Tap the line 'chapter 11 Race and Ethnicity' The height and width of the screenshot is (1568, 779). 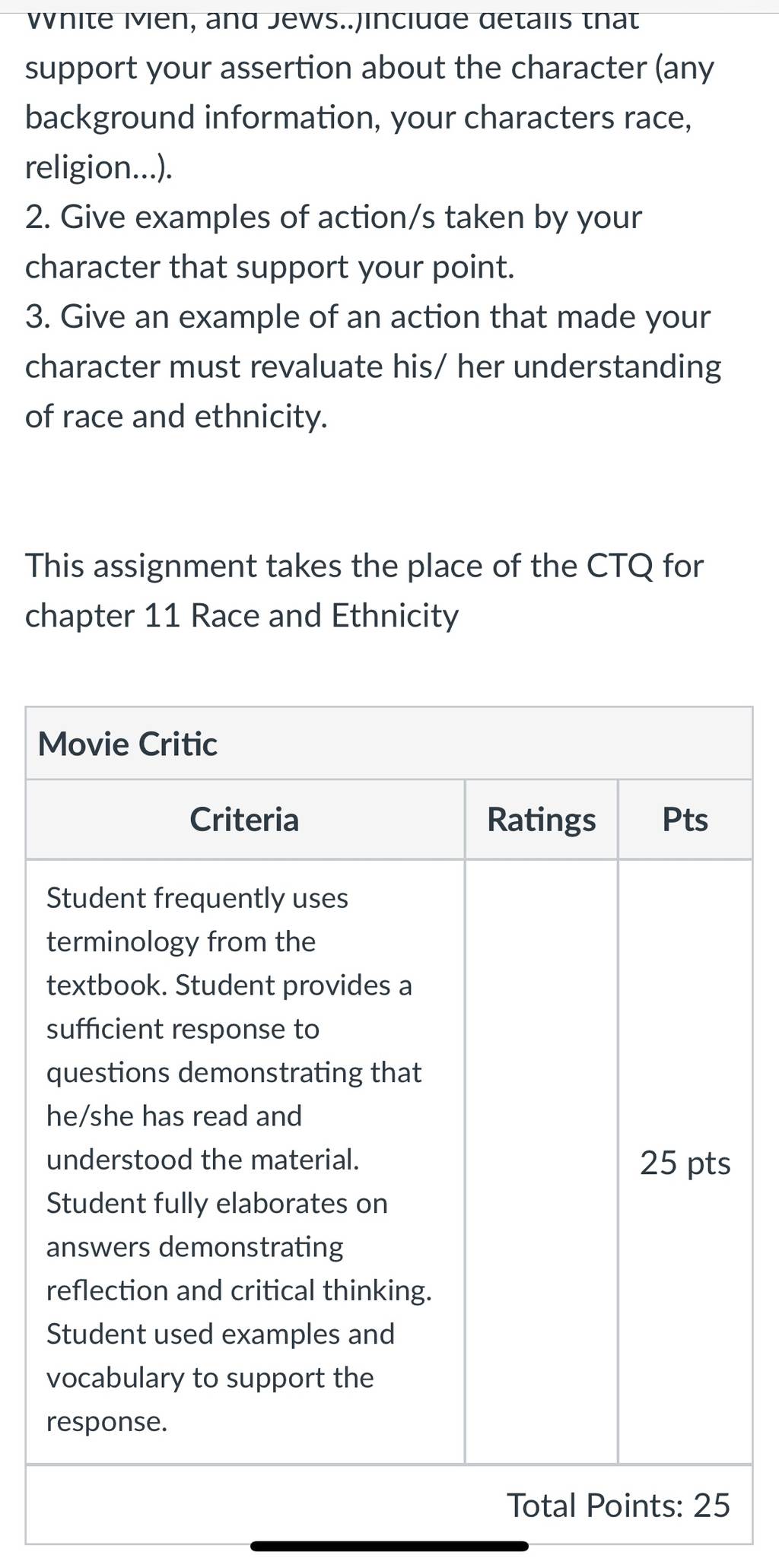tap(242, 616)
